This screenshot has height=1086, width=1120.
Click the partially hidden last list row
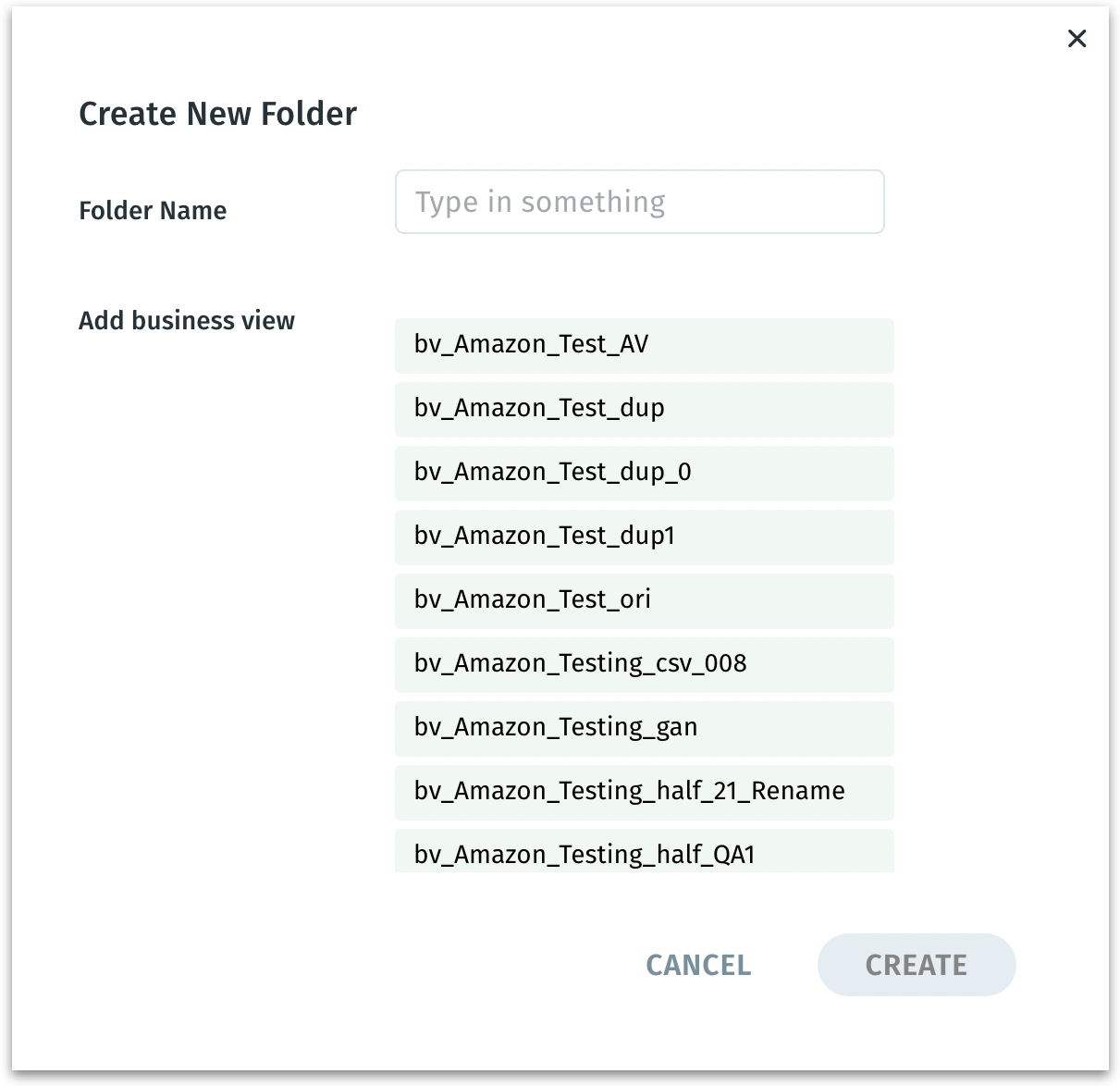pos(644,853)
